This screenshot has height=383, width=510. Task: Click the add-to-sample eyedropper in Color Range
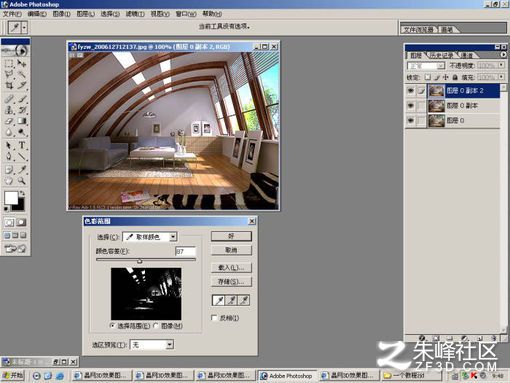232,300
